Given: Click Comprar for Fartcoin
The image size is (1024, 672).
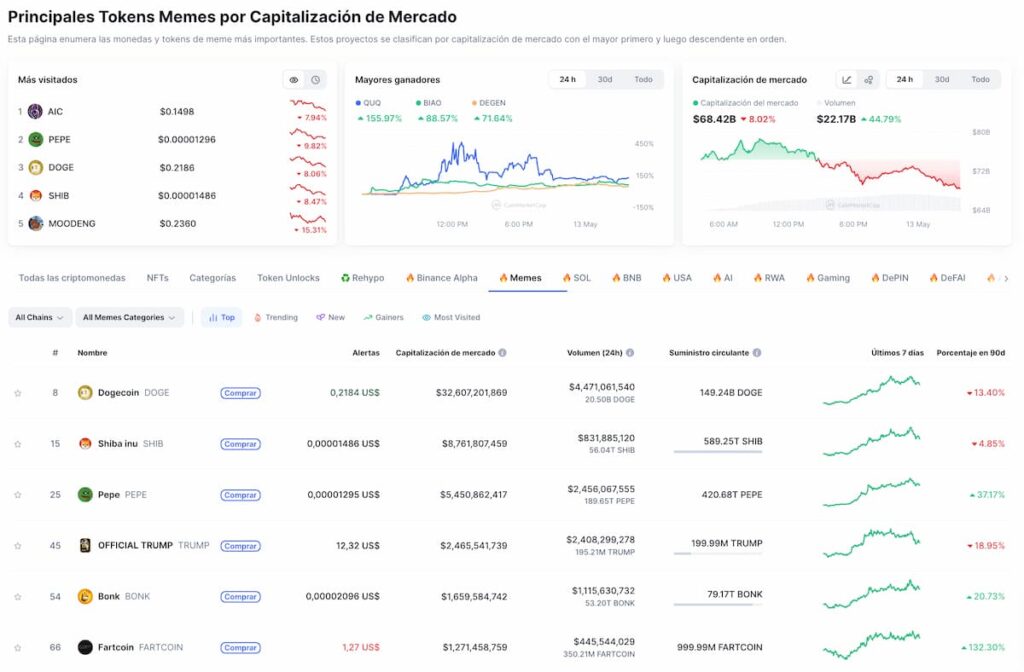Looking at the screenshot, I should click(240, 648).
